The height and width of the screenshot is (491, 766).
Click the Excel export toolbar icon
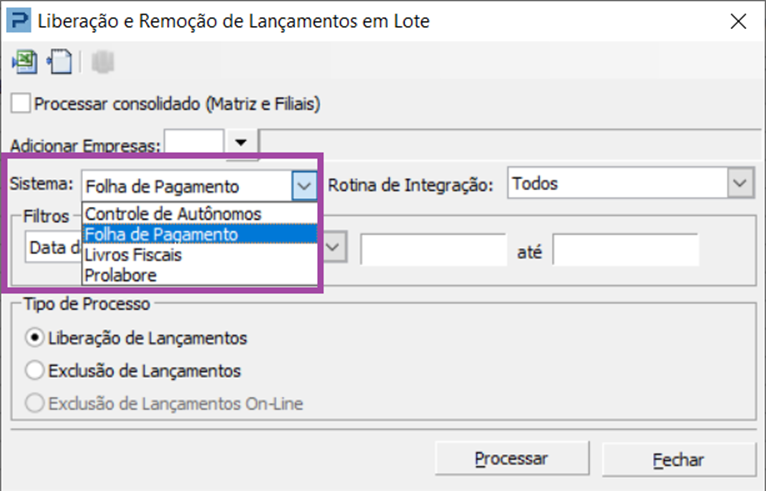click(24, 62)
